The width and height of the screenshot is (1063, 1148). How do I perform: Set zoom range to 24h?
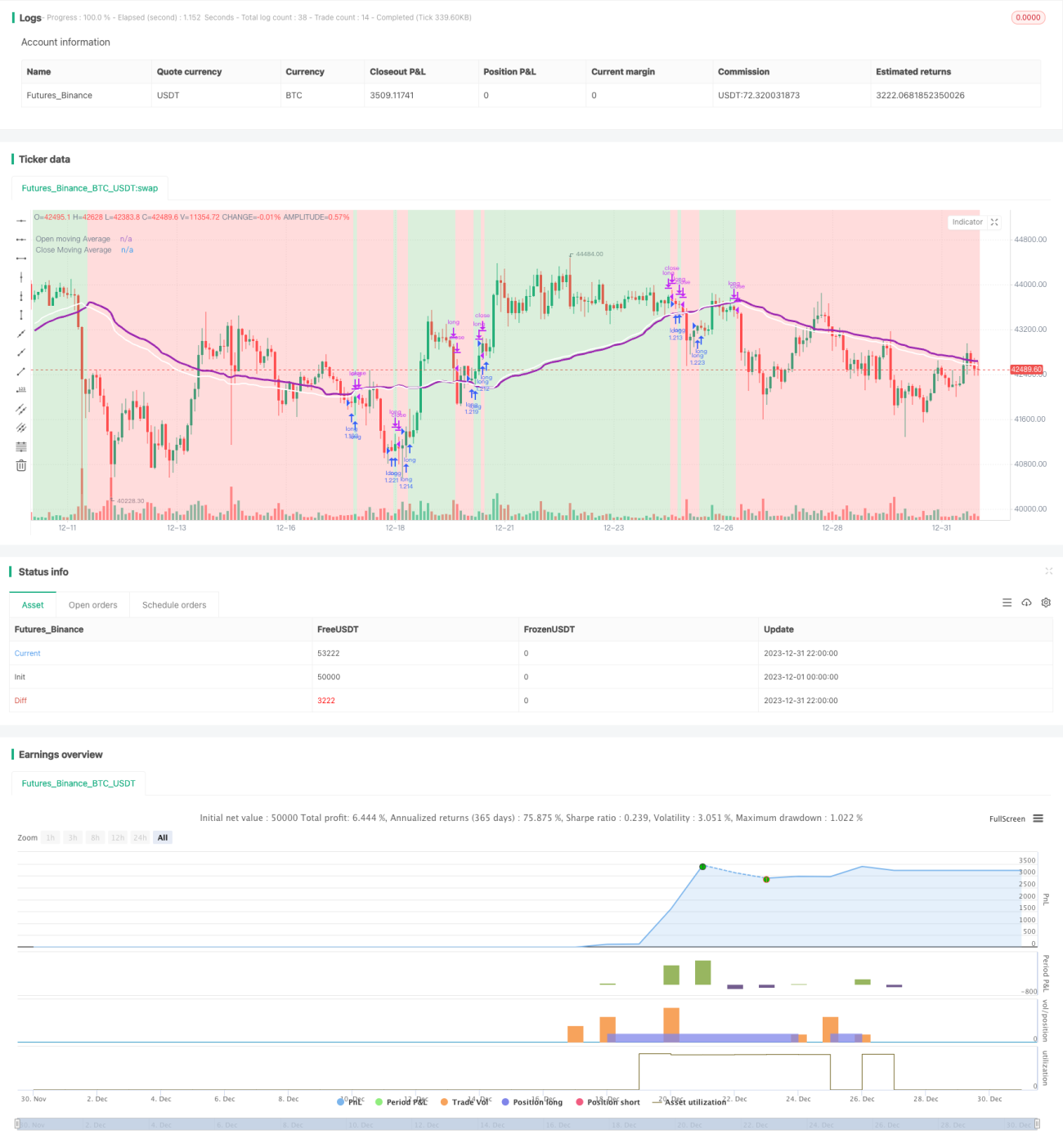tap(140, 838)
